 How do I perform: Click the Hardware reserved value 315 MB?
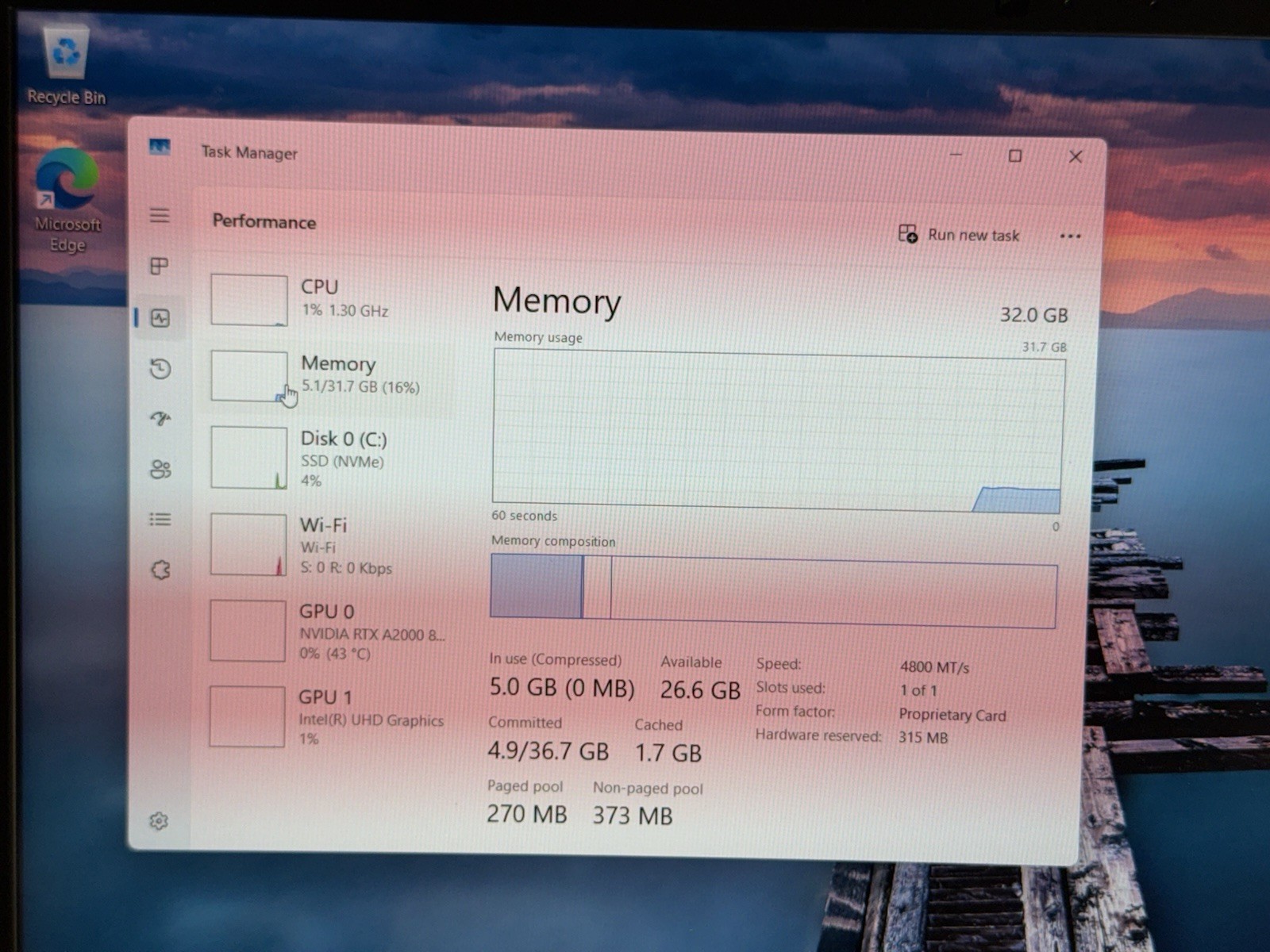pos(923,737)
